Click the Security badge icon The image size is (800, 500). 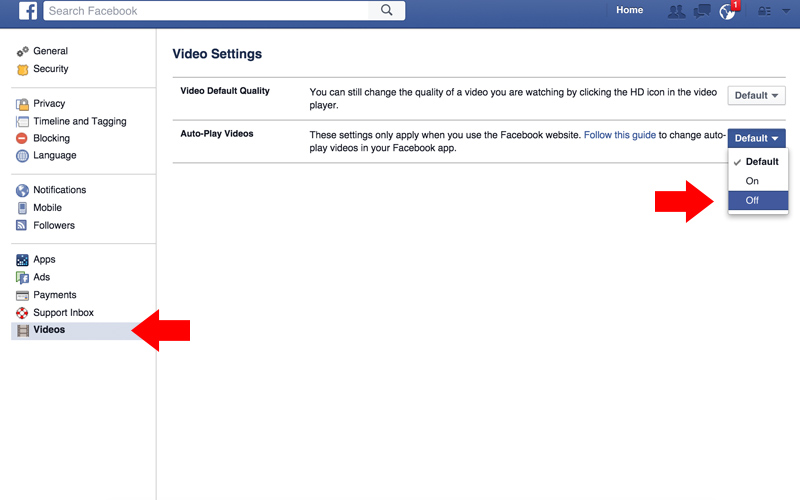tap(22, 69)
